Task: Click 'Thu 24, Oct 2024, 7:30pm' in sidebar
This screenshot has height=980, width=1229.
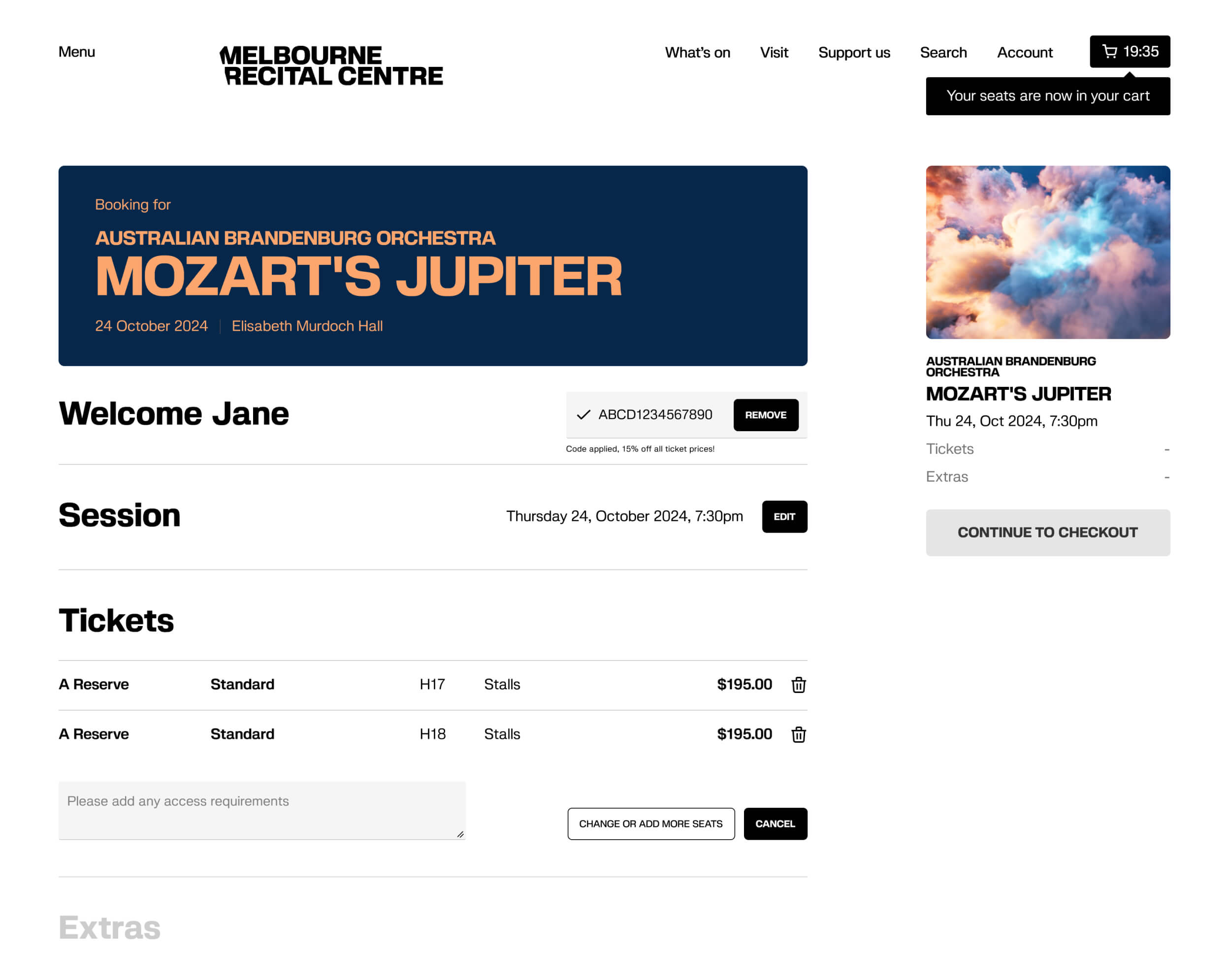Action: click(1012, 421)
